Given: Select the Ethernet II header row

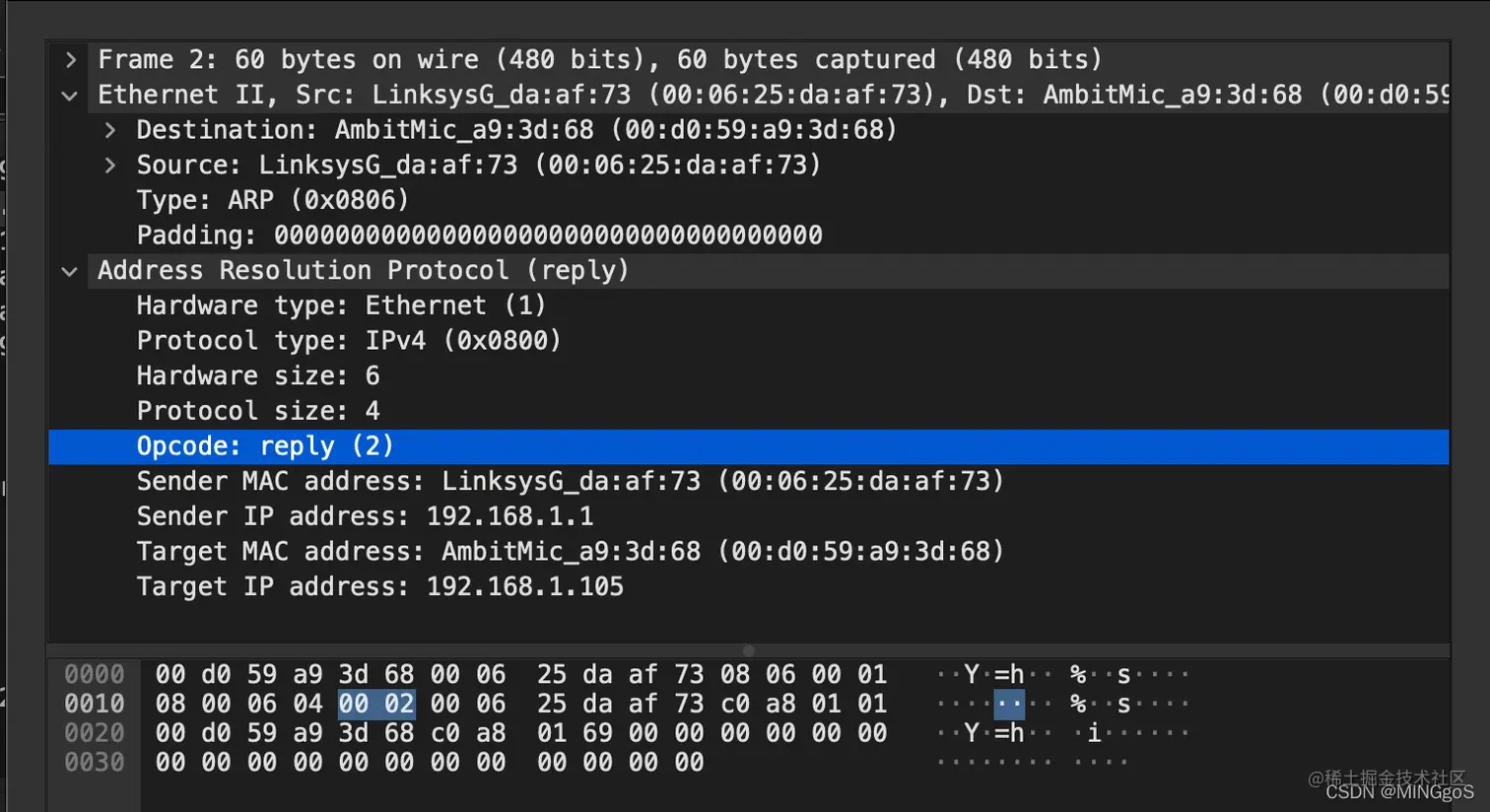Looking at the screenshot, I should coord(749,96).
